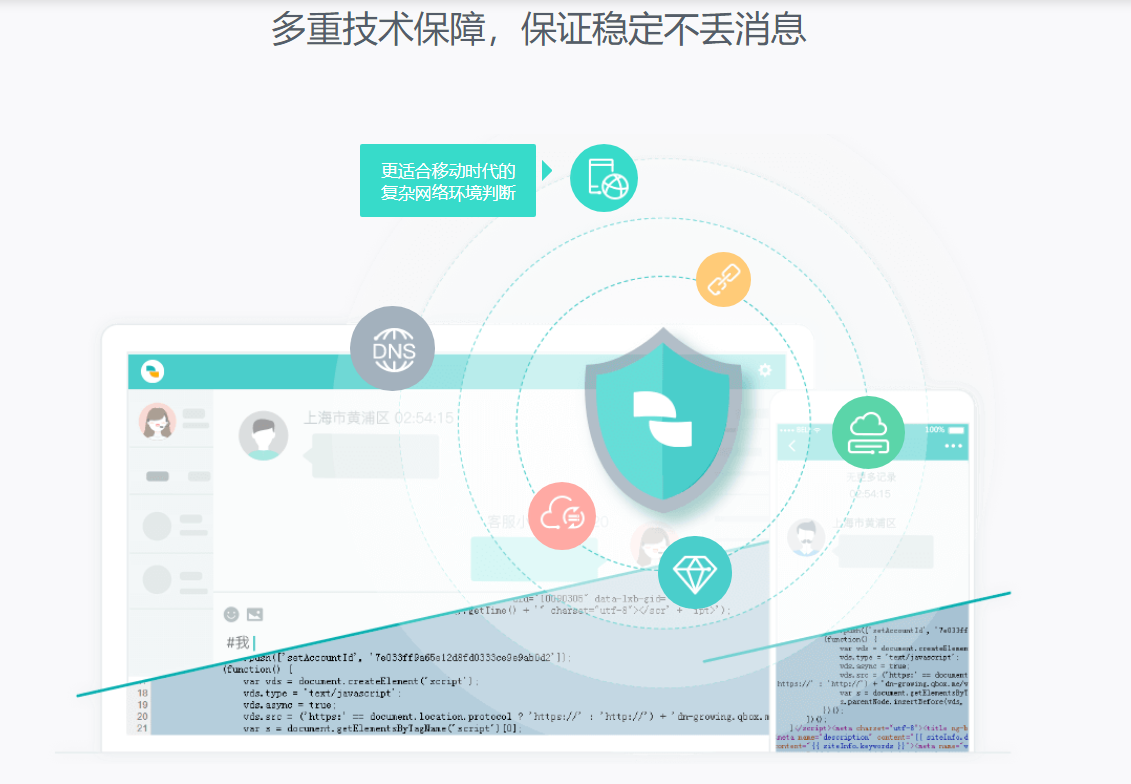This screenshot has height=784, width=1131.
Task: Select the teal diamond icon
Action: (695, 573)
